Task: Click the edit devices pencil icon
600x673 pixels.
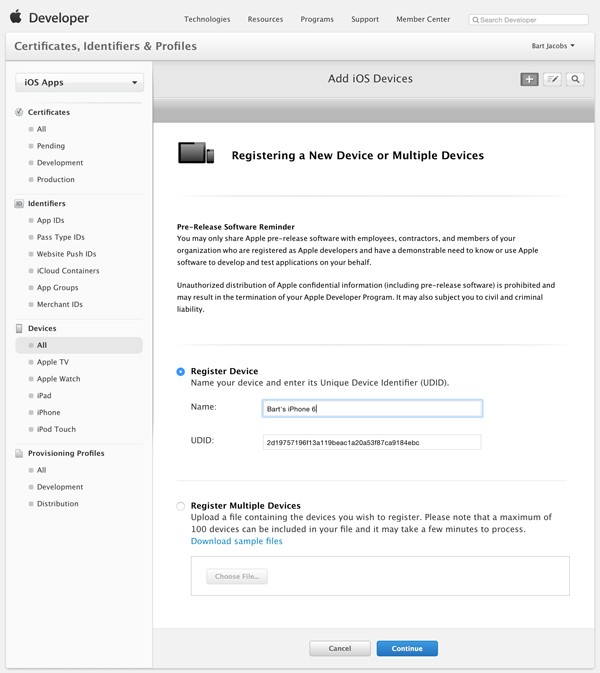Action: [x=552, y=79]
